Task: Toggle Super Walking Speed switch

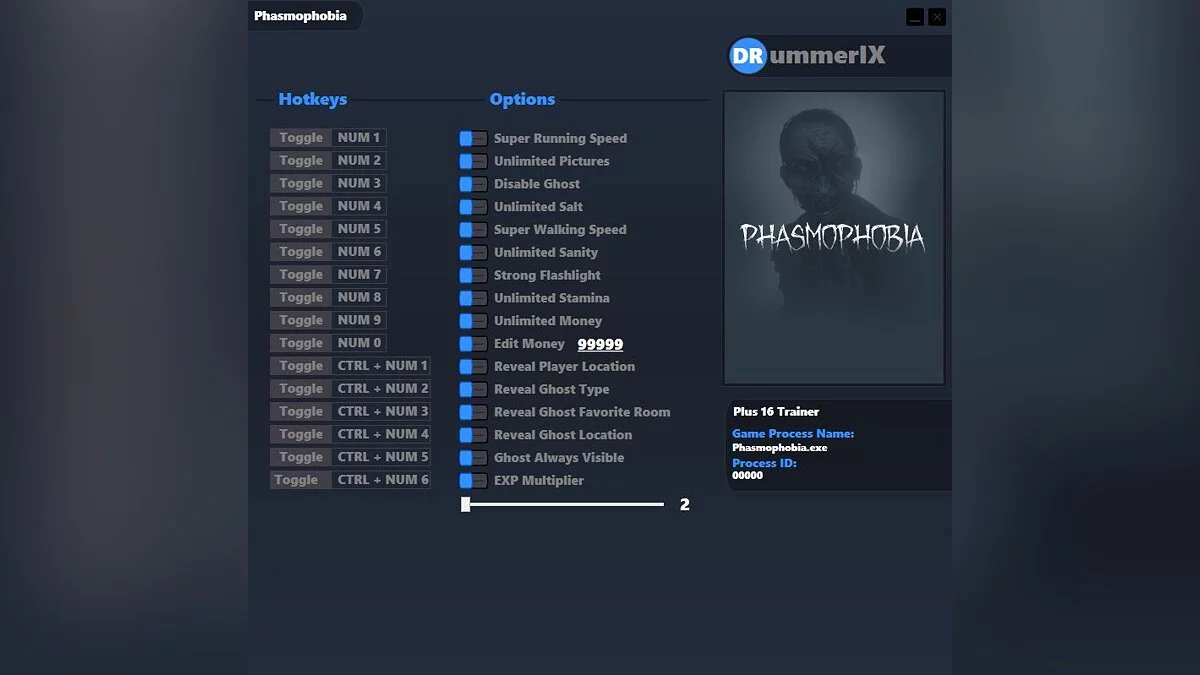Action: pyautogui.click(x=473, y=230)
